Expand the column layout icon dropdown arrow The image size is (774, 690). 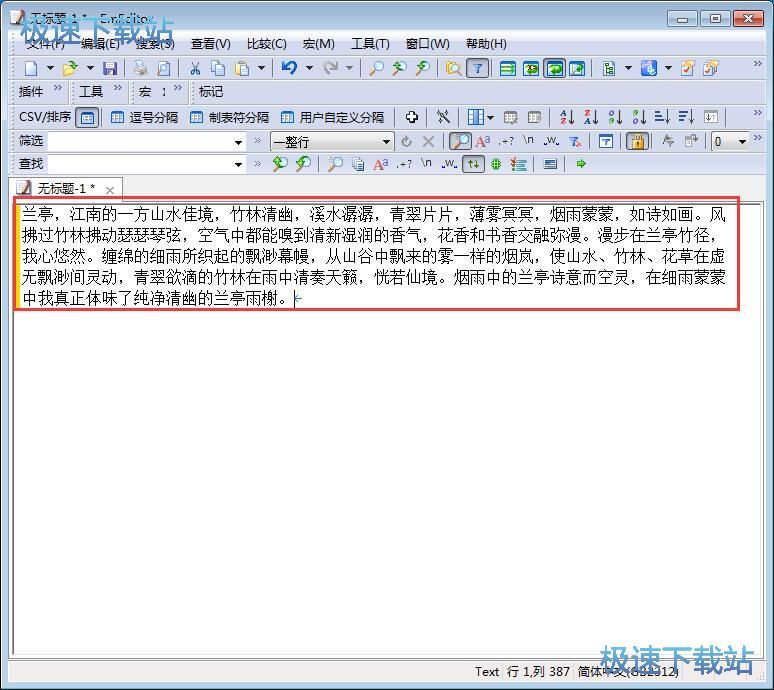point(490,117)
